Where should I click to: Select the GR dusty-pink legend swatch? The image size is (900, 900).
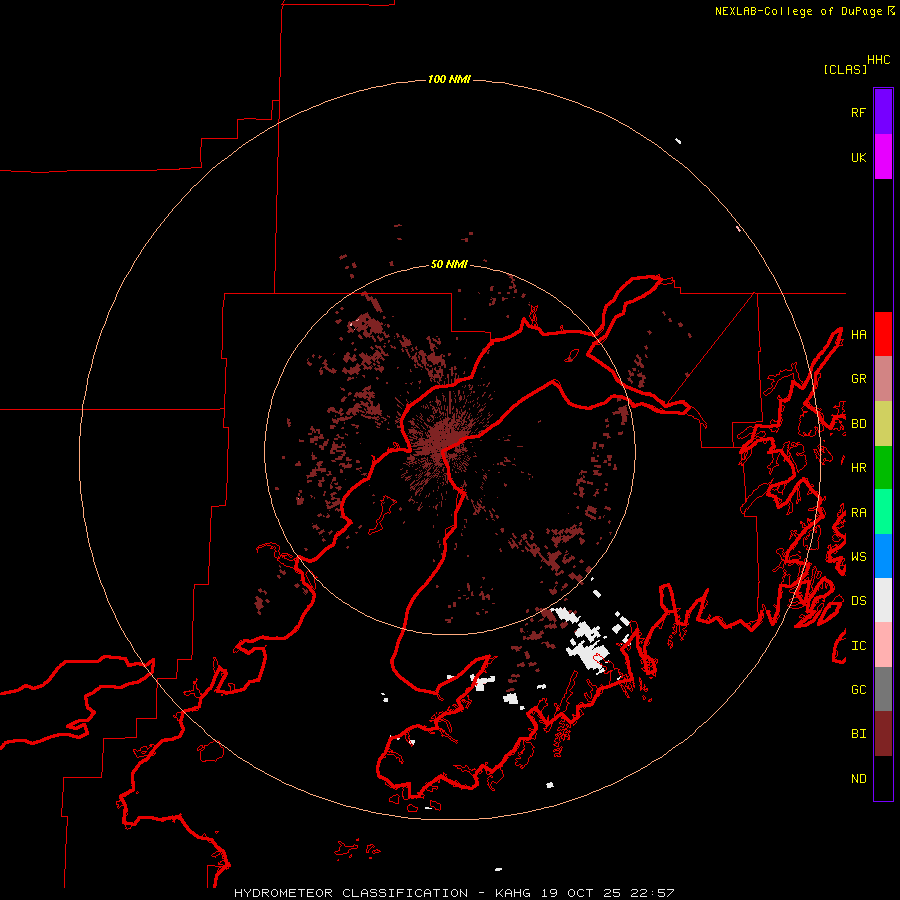pyautogui.click(x=883, y=379)
